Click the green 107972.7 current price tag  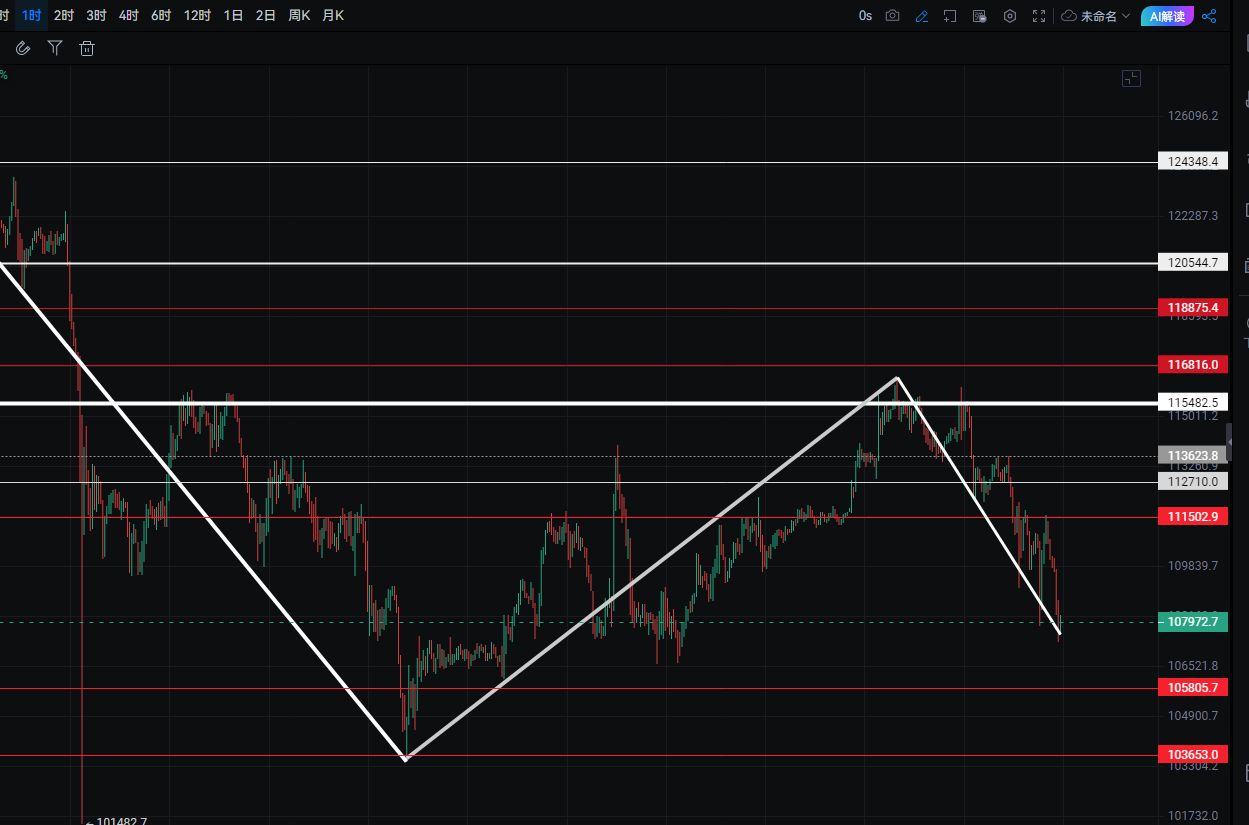coord(1192,622)
